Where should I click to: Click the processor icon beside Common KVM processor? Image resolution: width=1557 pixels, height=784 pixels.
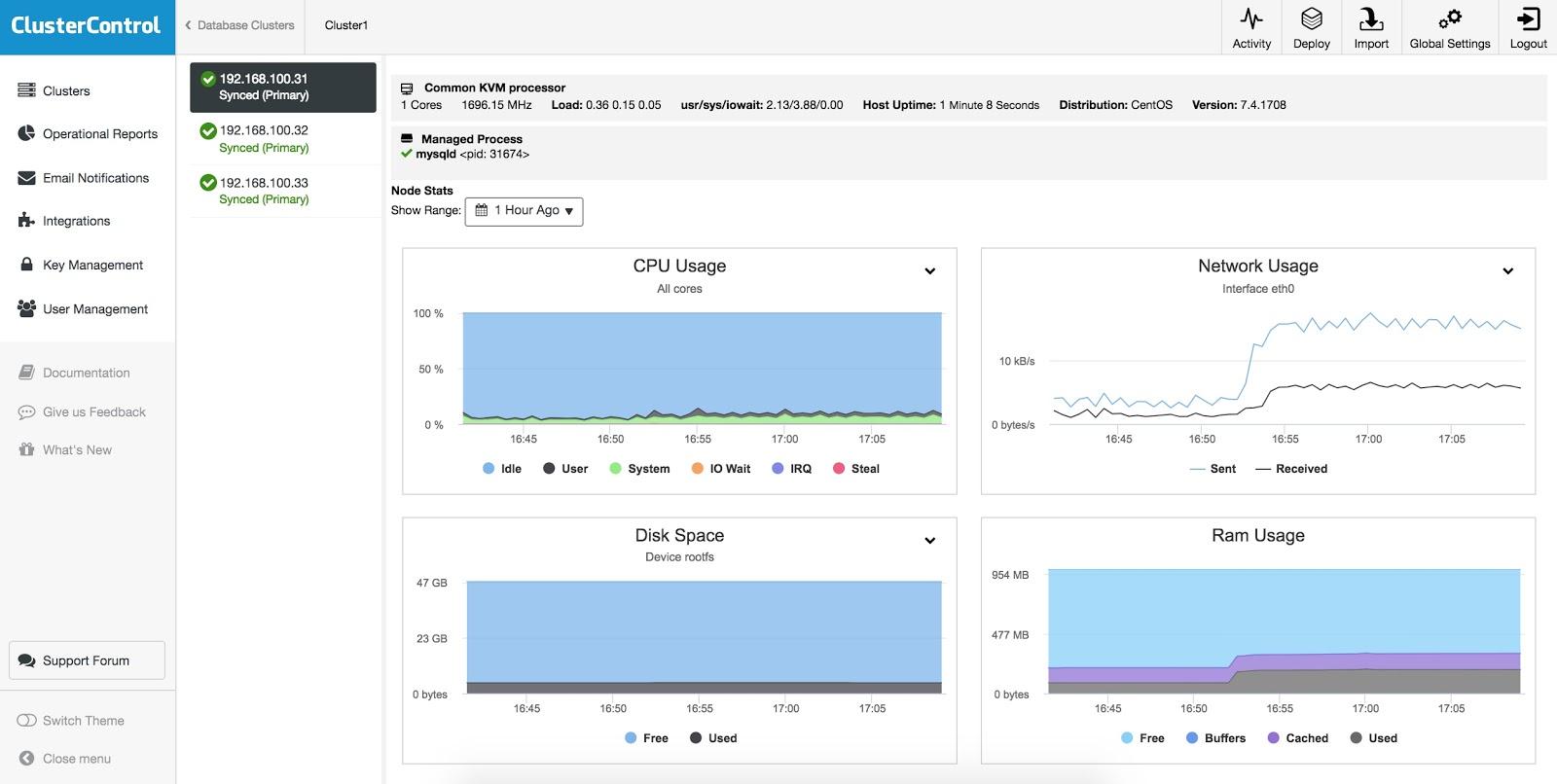pos(407,89)
